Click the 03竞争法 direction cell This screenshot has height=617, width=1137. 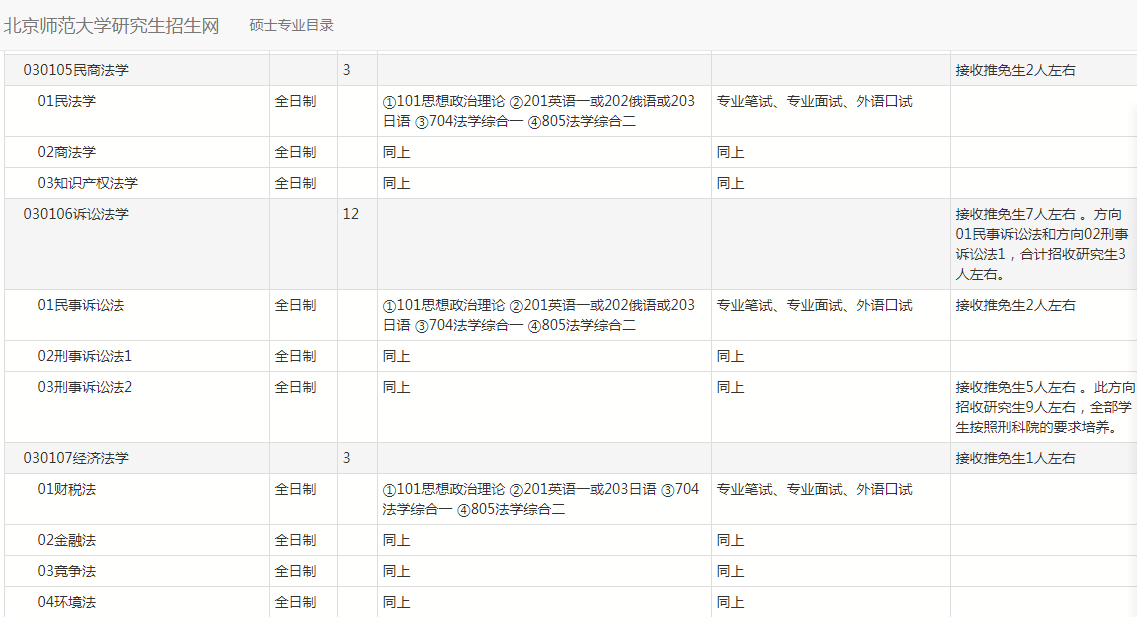[x=67, y=571]
